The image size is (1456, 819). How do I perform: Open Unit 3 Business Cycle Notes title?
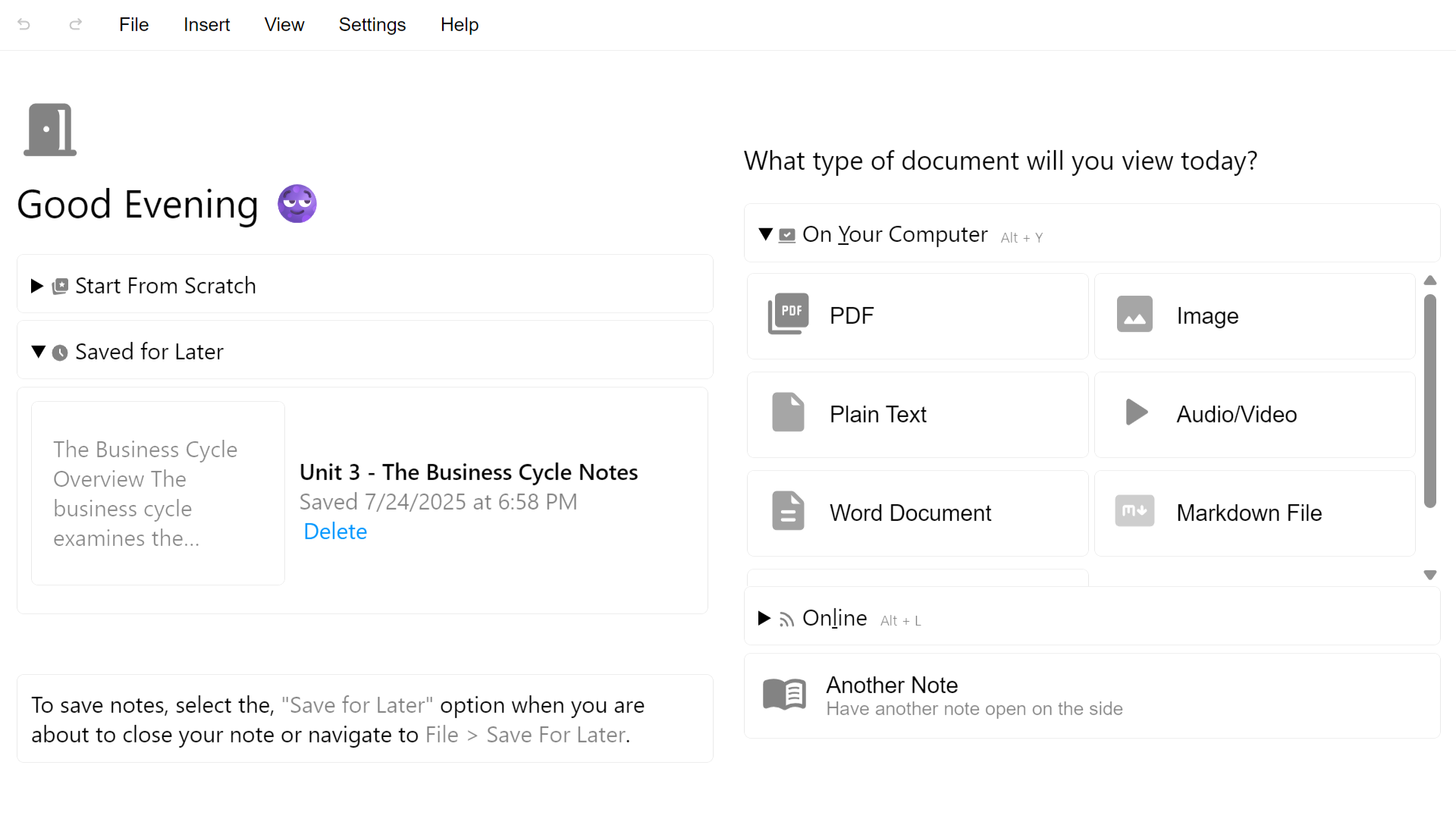pos(468,472)
